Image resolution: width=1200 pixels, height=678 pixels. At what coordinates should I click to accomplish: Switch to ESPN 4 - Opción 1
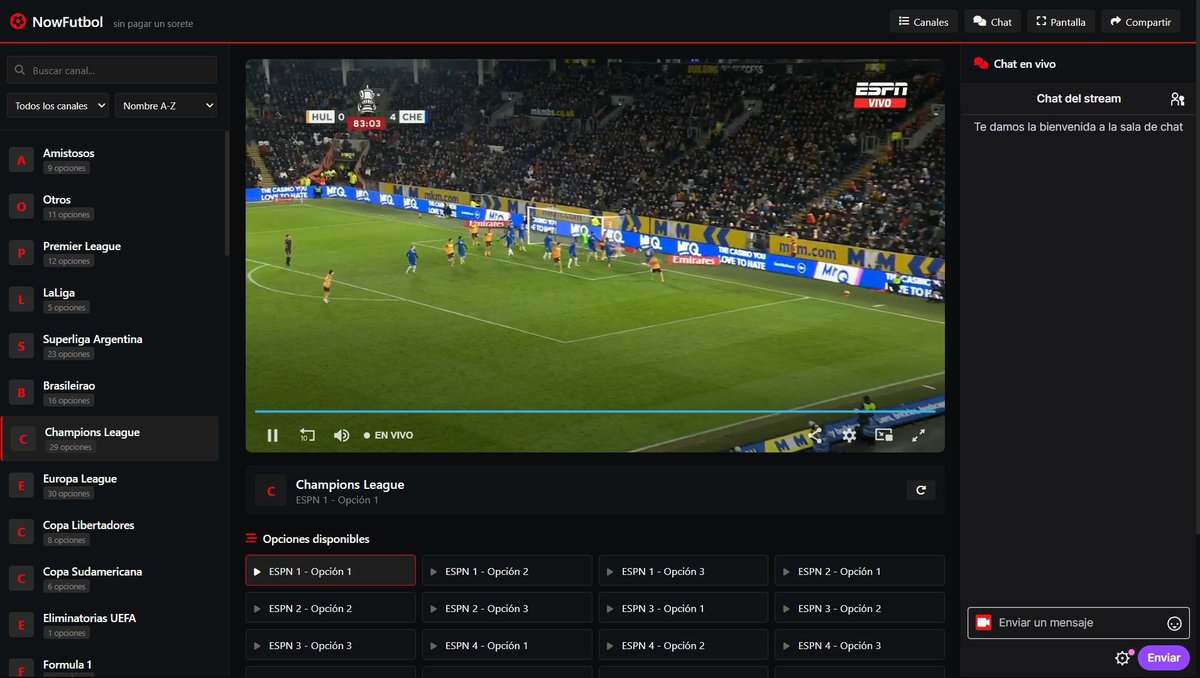(x=507, y=645)
